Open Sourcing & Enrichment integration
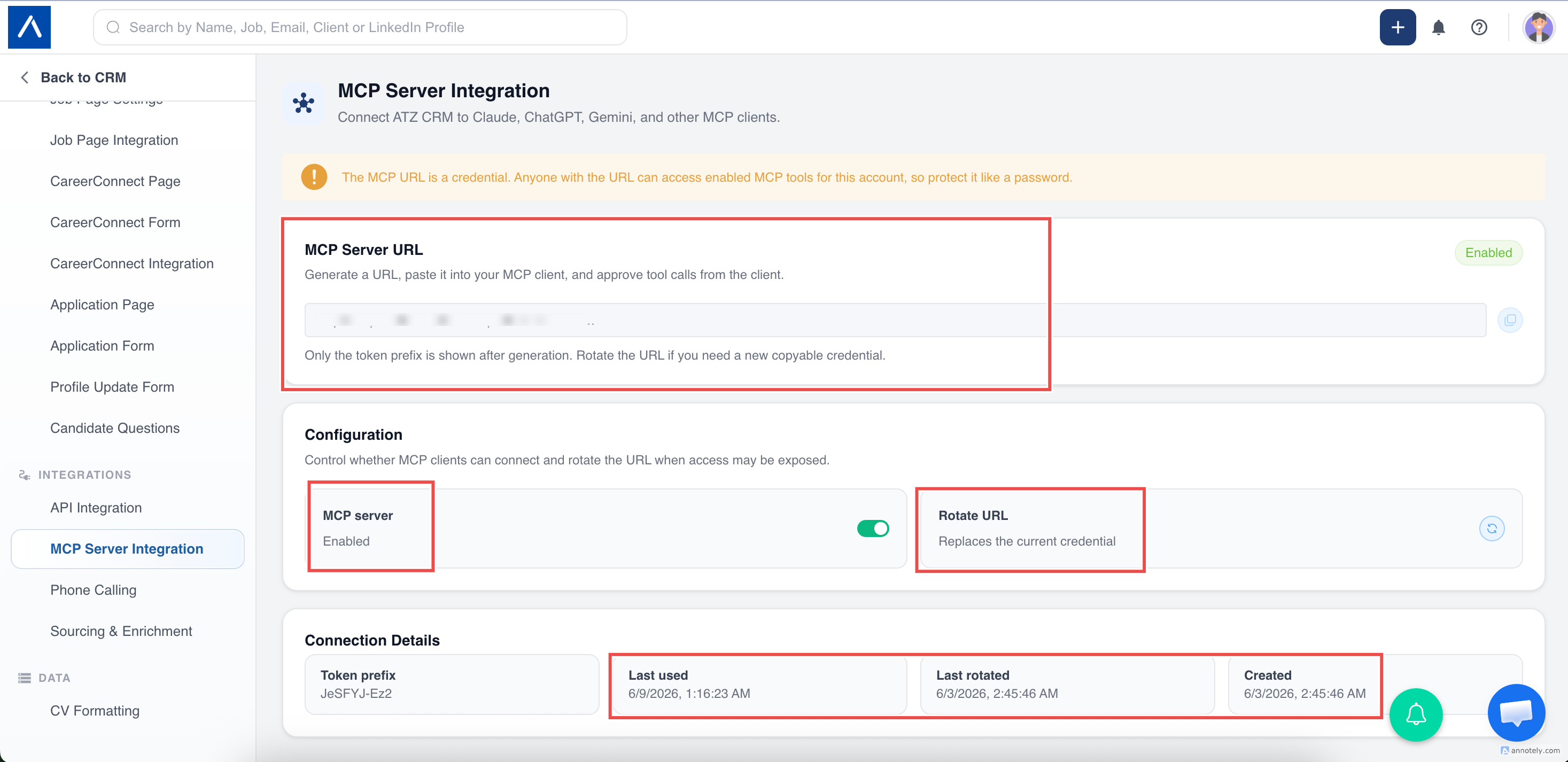The height and width of the screenshot is (762, 1568). point(121,631)
